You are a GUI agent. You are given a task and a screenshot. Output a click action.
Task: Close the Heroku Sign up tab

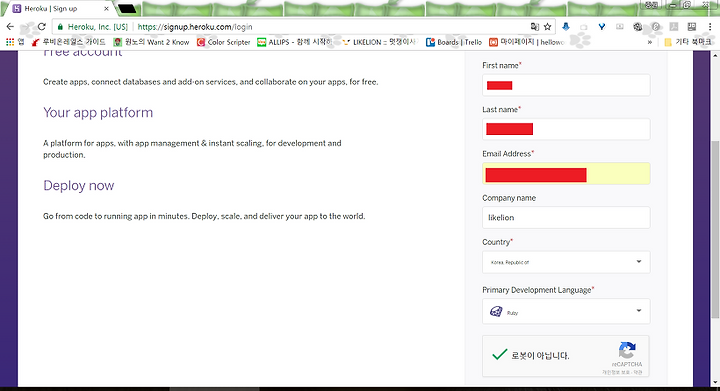pyautogui.click(x=106, y=9)
